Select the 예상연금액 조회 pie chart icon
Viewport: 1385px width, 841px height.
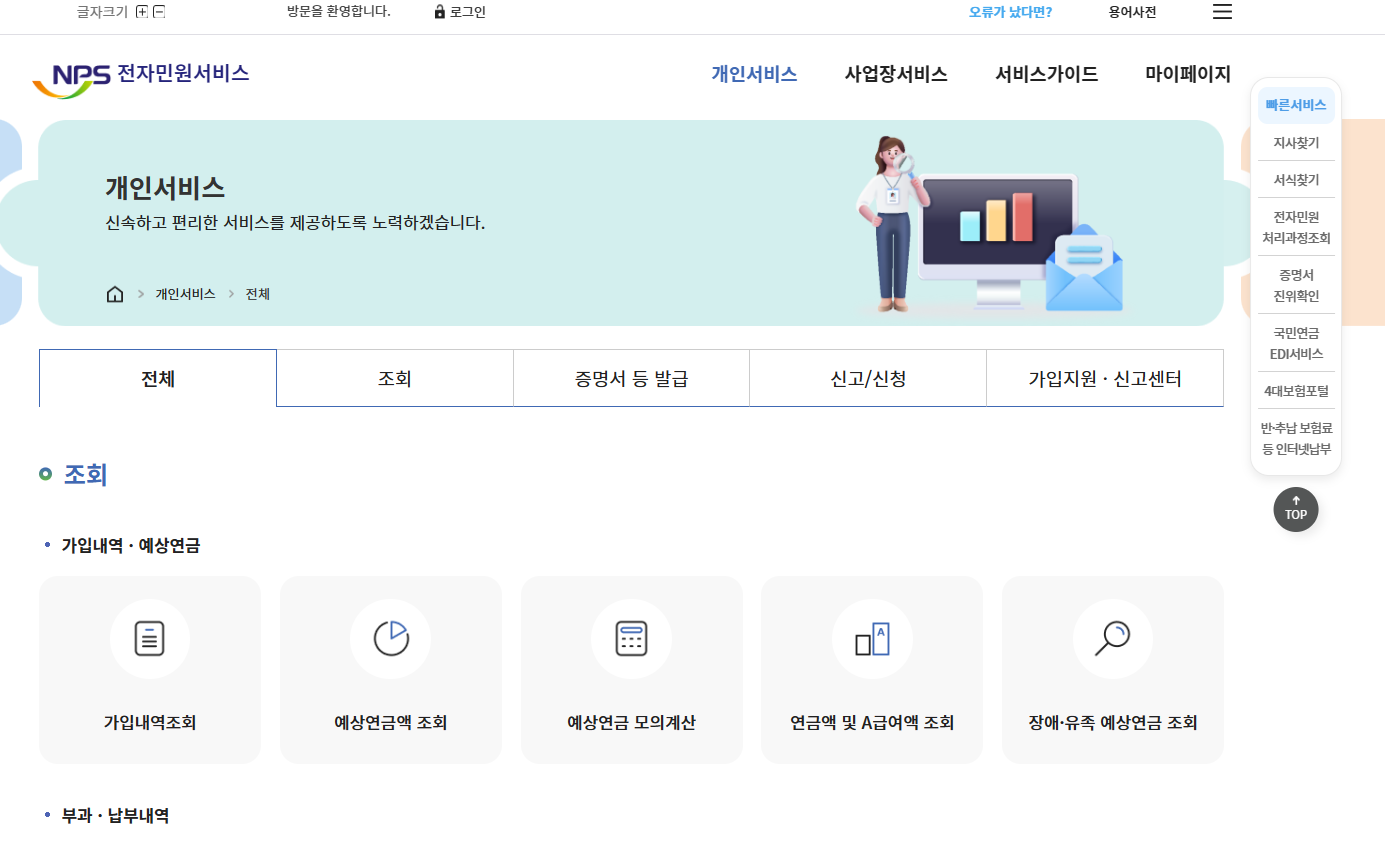tap(391, 639)
